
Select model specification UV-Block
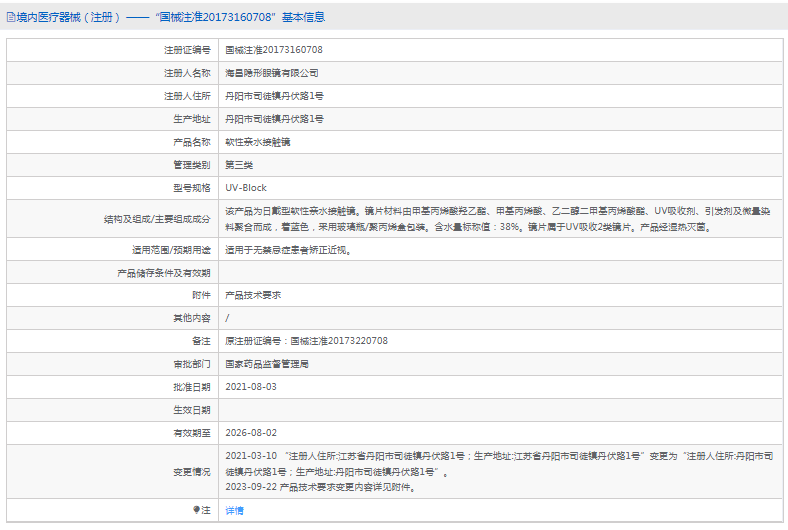tap(246, 188)
